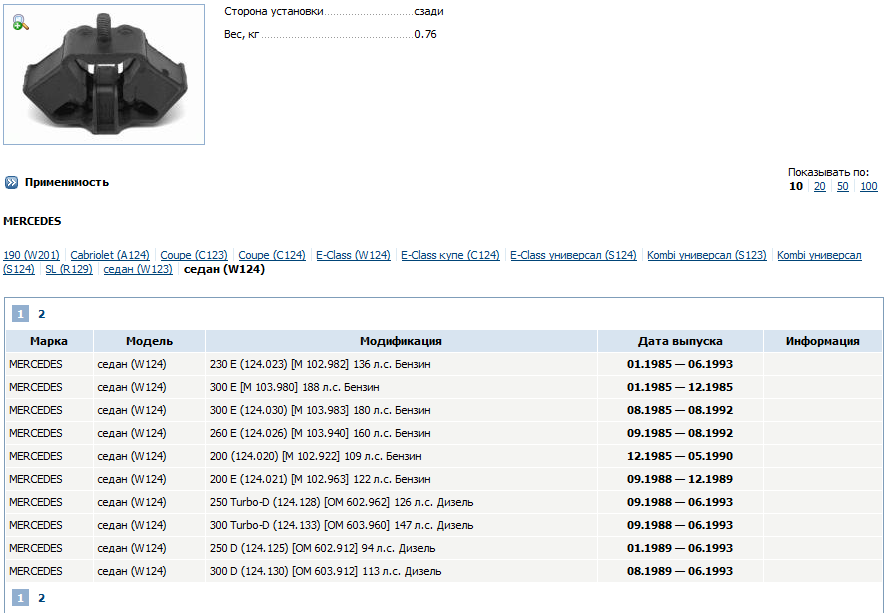
Task: Select the 300 Turbo-D (124.133) row
Action: (x=444, y=525)
